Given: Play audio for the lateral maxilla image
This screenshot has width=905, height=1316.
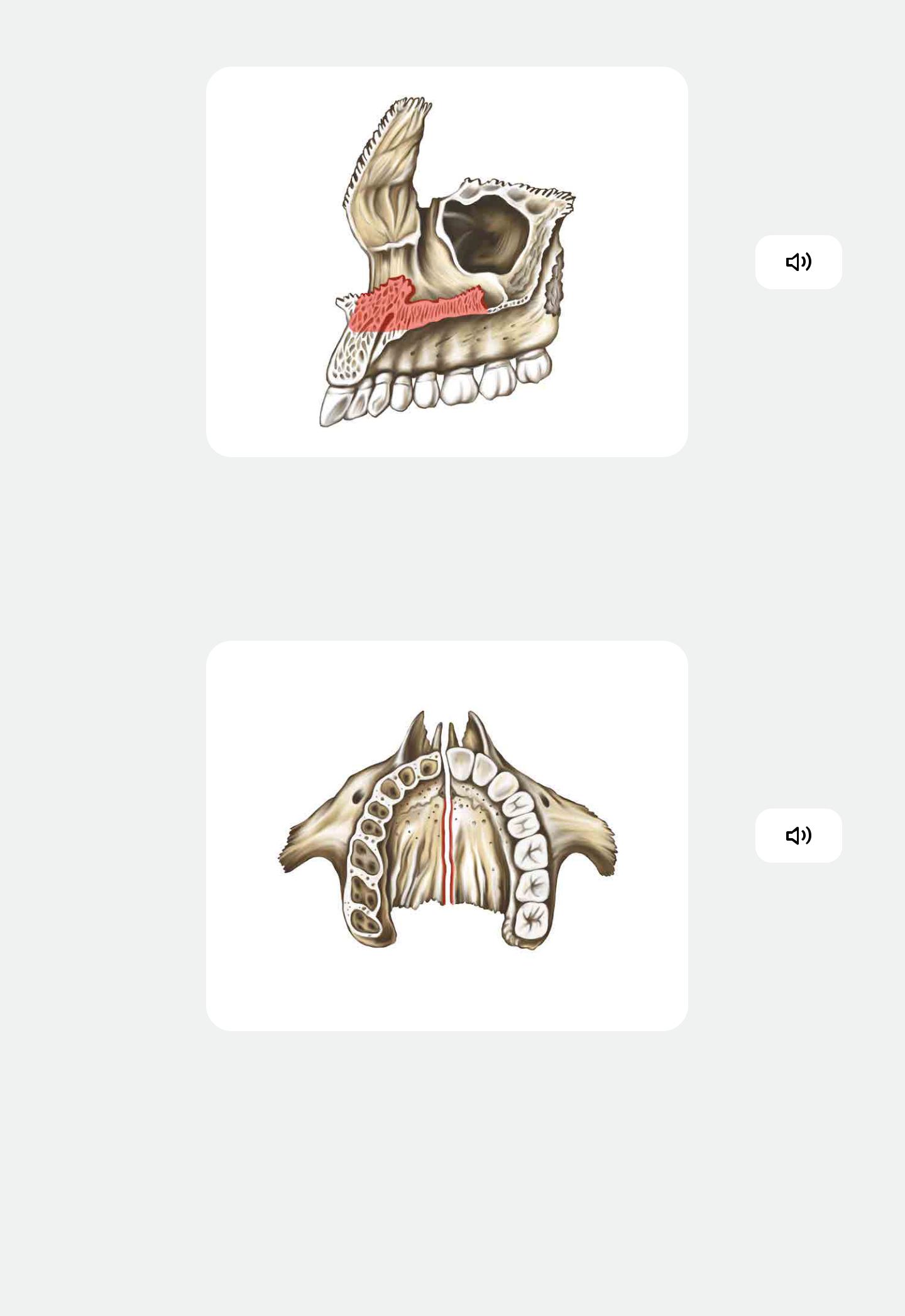Looking at the screenshot, I should 798,262.
